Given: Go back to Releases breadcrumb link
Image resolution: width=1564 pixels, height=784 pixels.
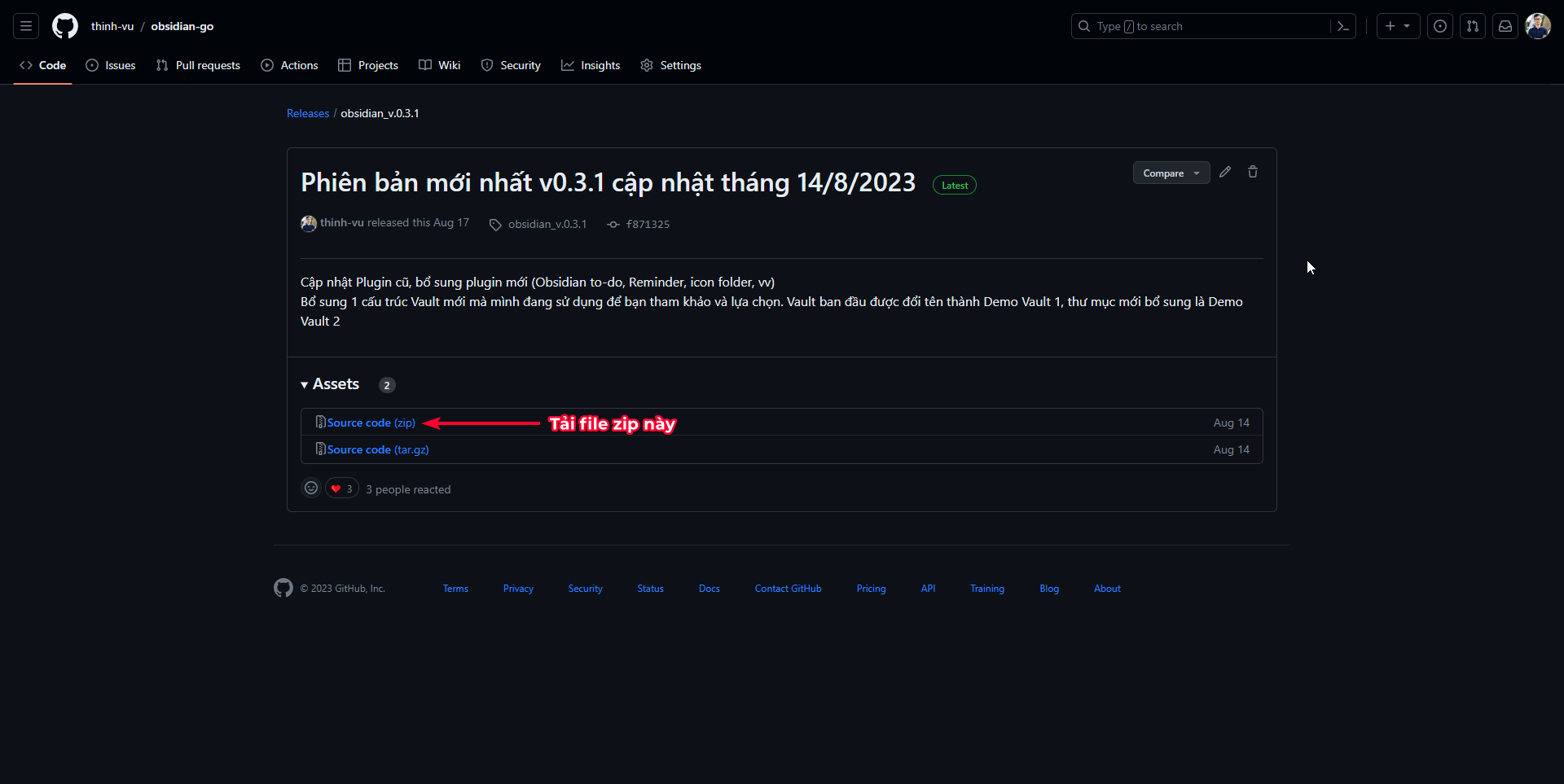Looking at the screenshot, I should click(308, 113).
